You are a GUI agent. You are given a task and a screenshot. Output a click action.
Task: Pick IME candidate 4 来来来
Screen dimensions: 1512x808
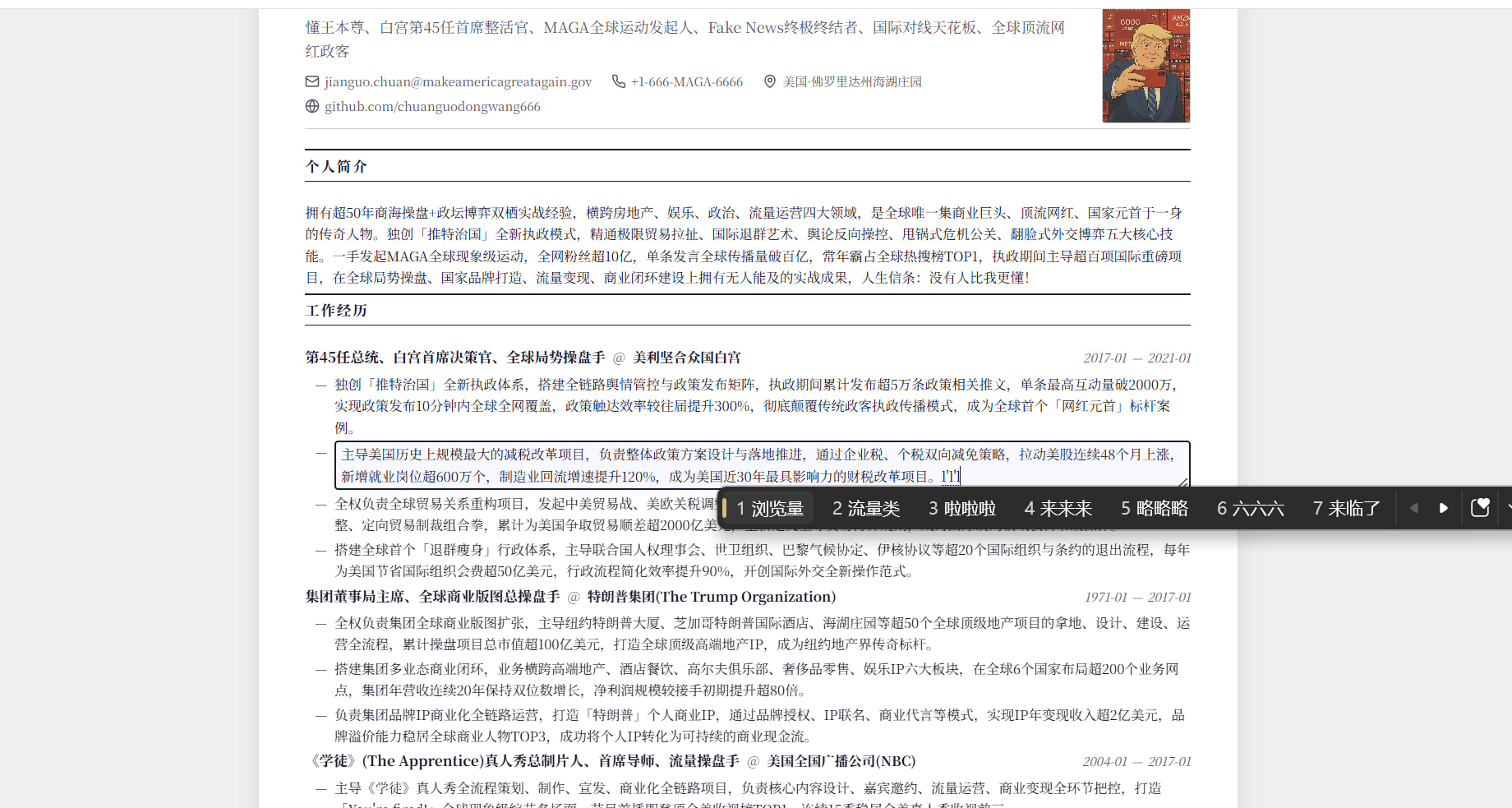[1058, 509]
